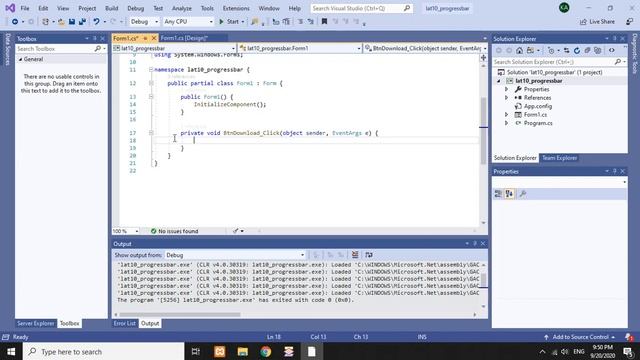Open the Build menu
Image resolution: width=640 pixels, height=360 pixels.
(111, 8)
